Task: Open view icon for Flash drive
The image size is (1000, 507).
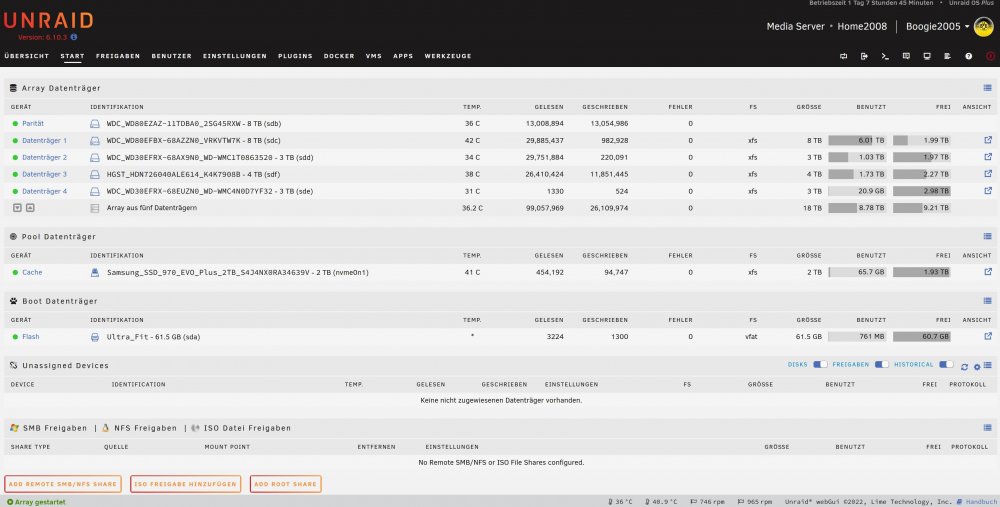Action: 988,336
